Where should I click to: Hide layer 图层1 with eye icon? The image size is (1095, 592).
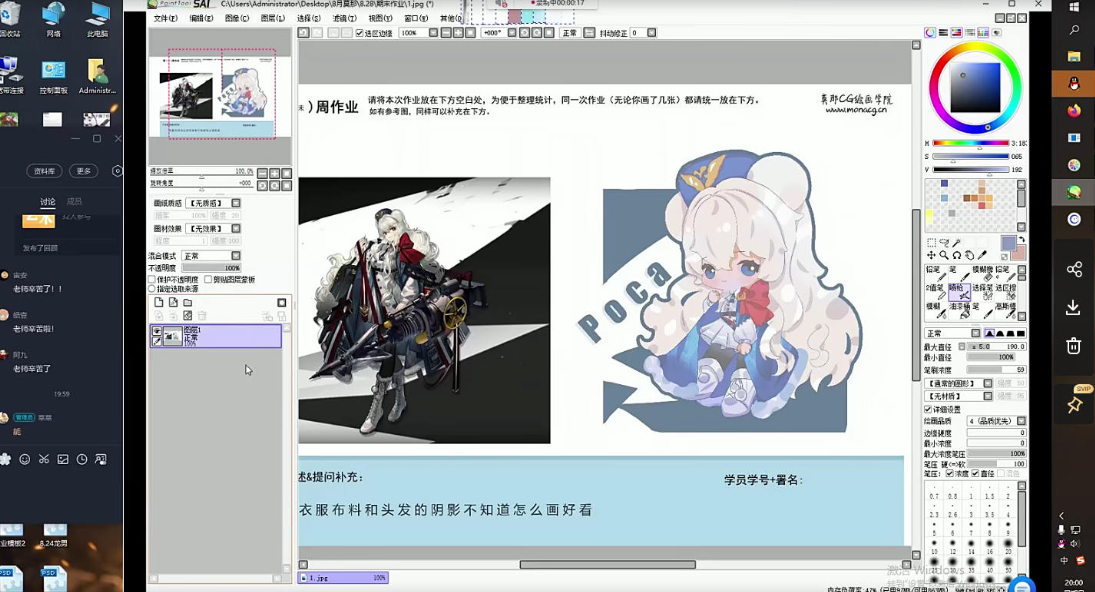(157, 331)
